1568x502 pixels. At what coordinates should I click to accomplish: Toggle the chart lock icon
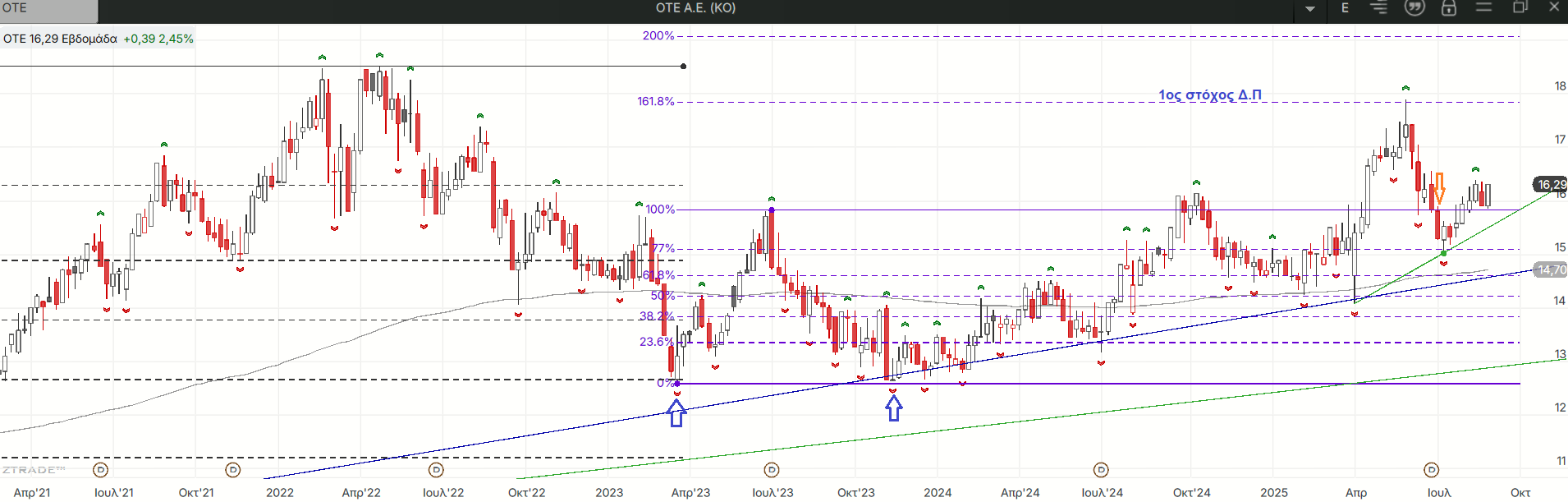pyautogui.click(x=1449, y=7)
